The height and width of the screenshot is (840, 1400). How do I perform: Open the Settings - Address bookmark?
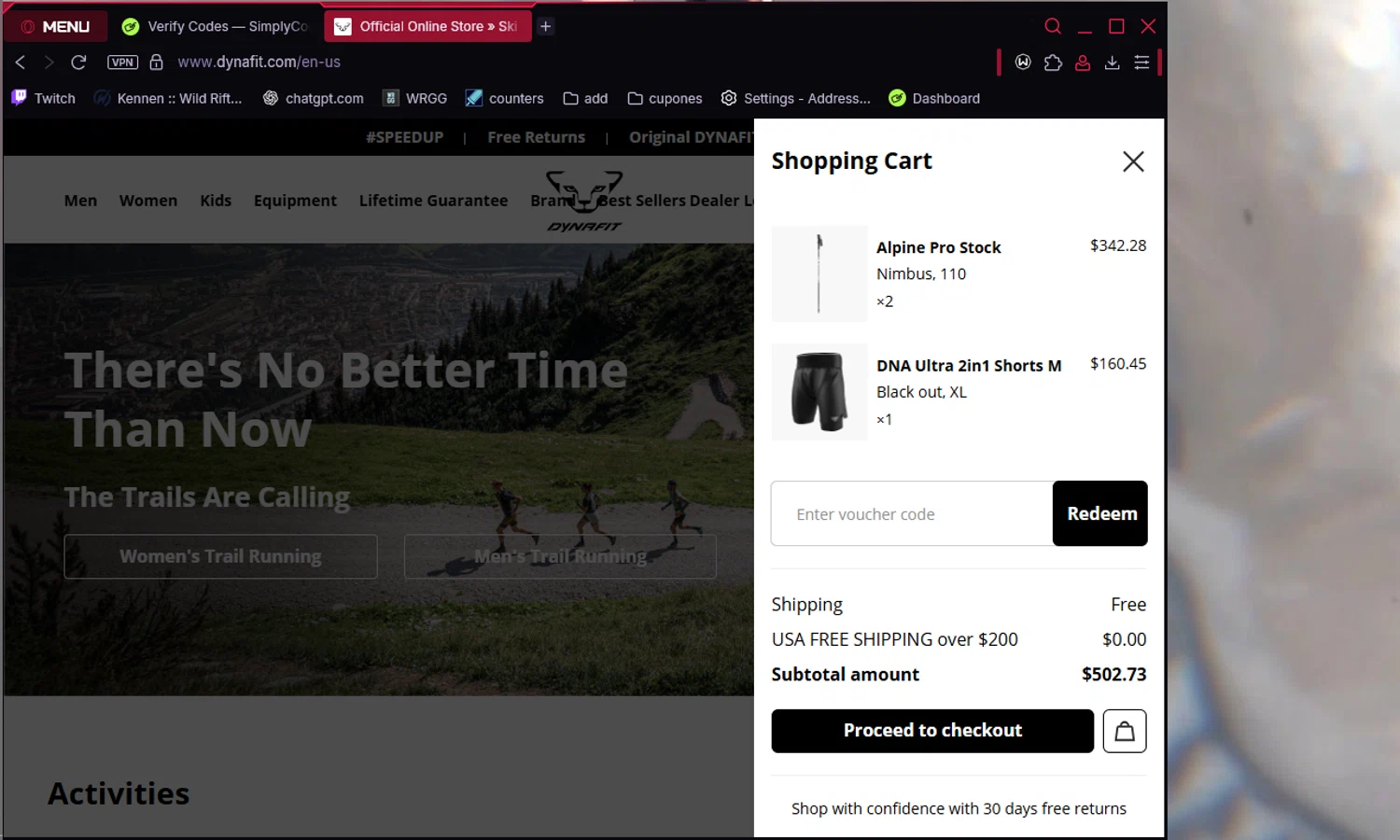tap(796, 98)
